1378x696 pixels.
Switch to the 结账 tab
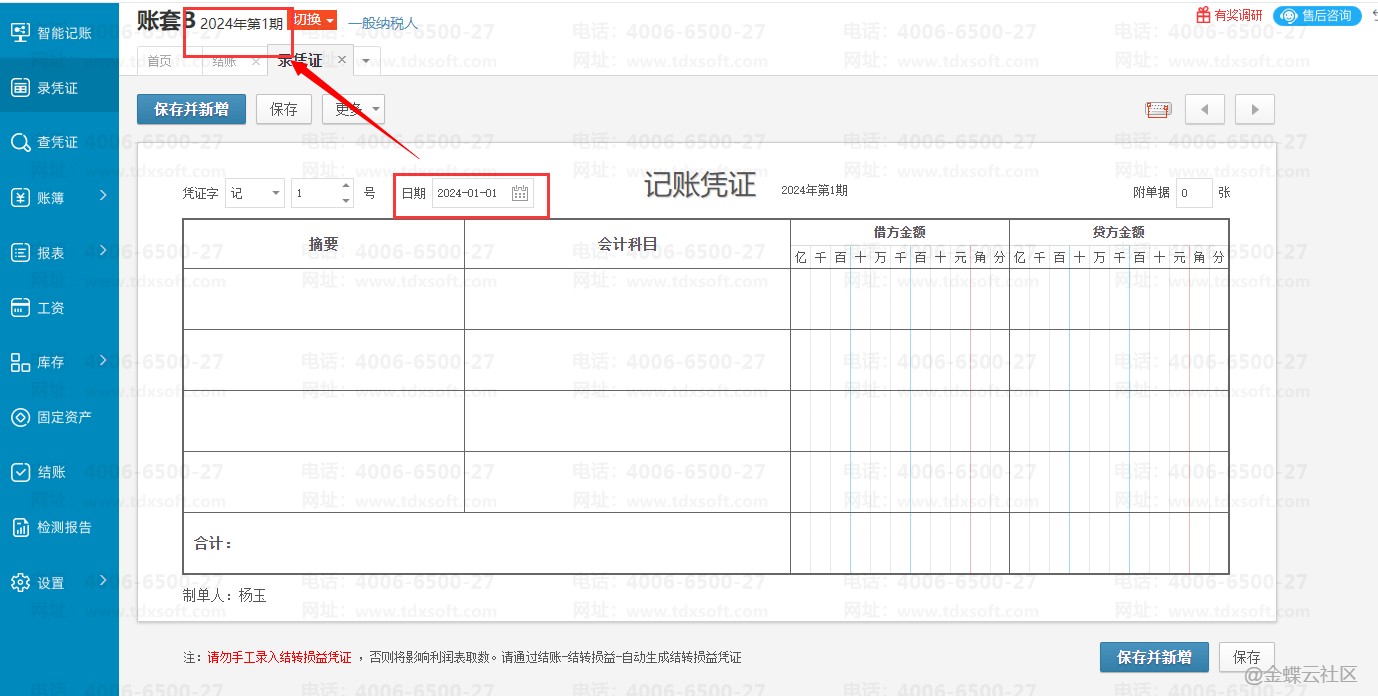click(224, 61)
